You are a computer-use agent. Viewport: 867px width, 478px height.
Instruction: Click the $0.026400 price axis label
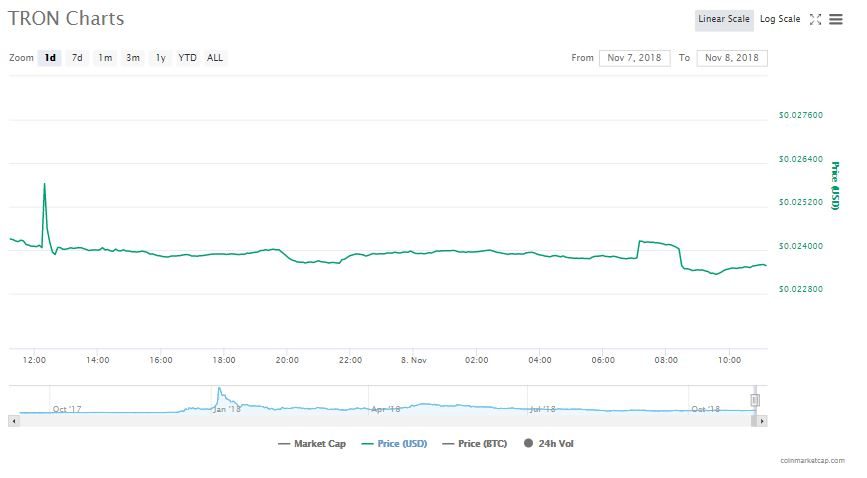click(801, 159)
